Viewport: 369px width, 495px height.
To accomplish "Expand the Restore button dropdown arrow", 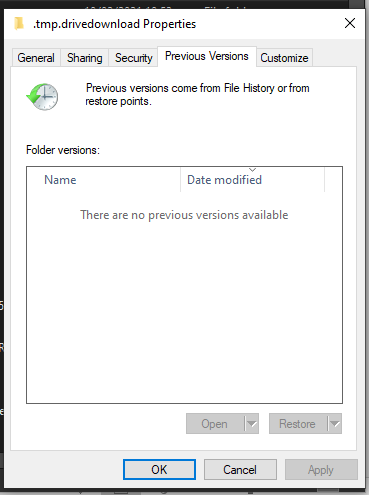I will 335,424.
